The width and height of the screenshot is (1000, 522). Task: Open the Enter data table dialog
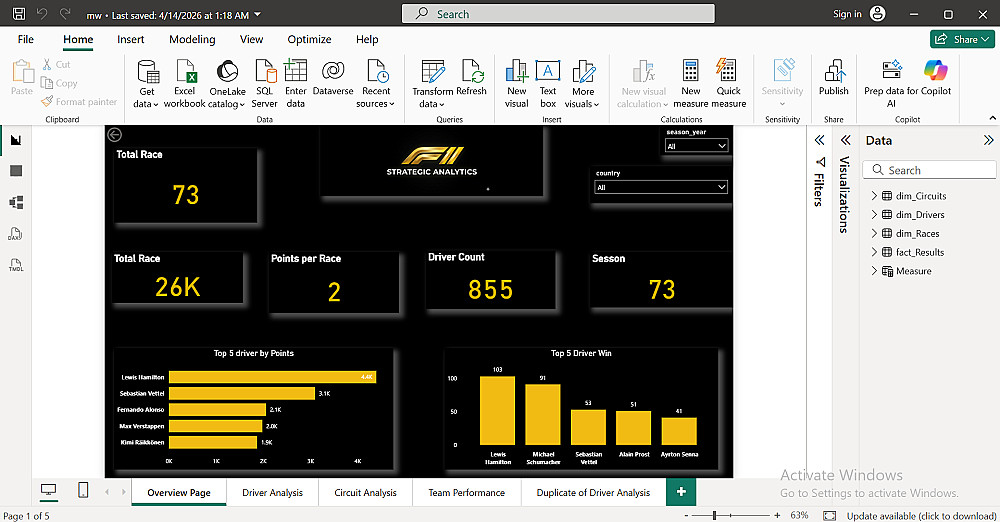pos(295,84)
